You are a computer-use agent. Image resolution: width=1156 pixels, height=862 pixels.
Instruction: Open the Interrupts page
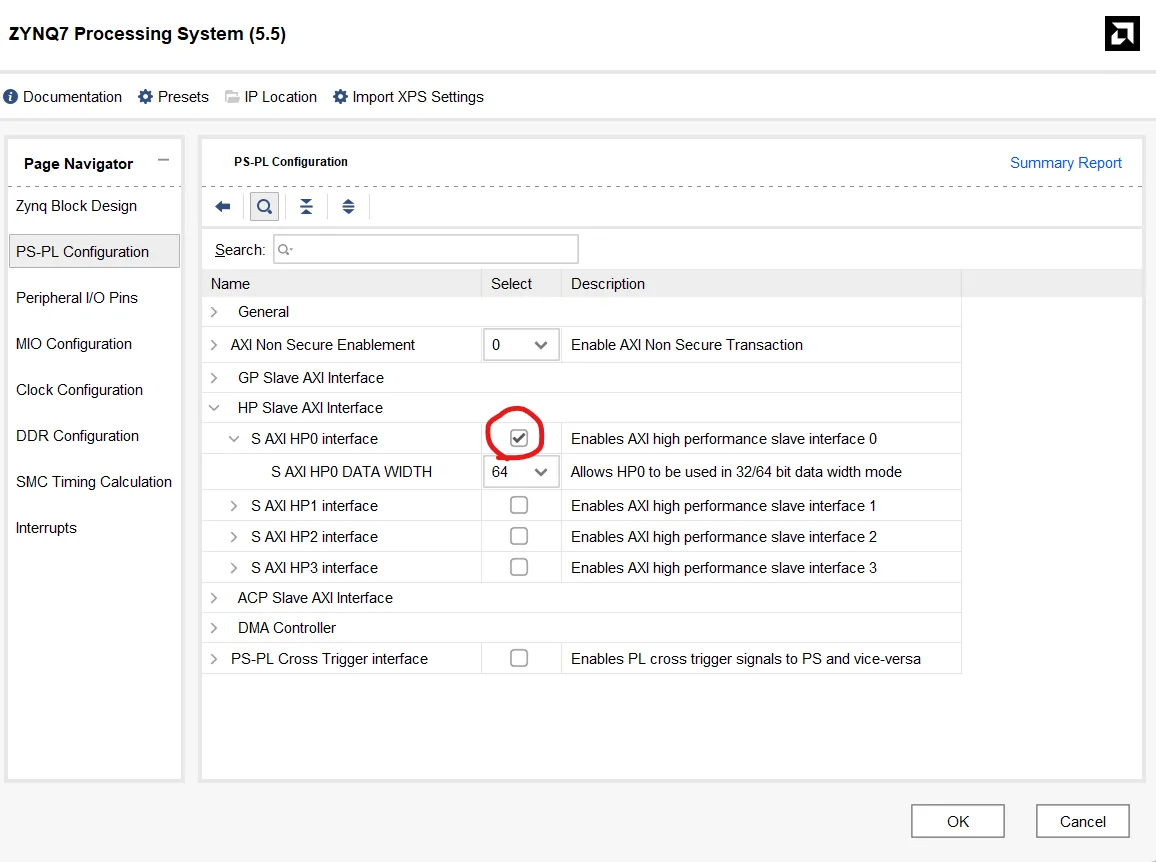(x=46, y=528)
